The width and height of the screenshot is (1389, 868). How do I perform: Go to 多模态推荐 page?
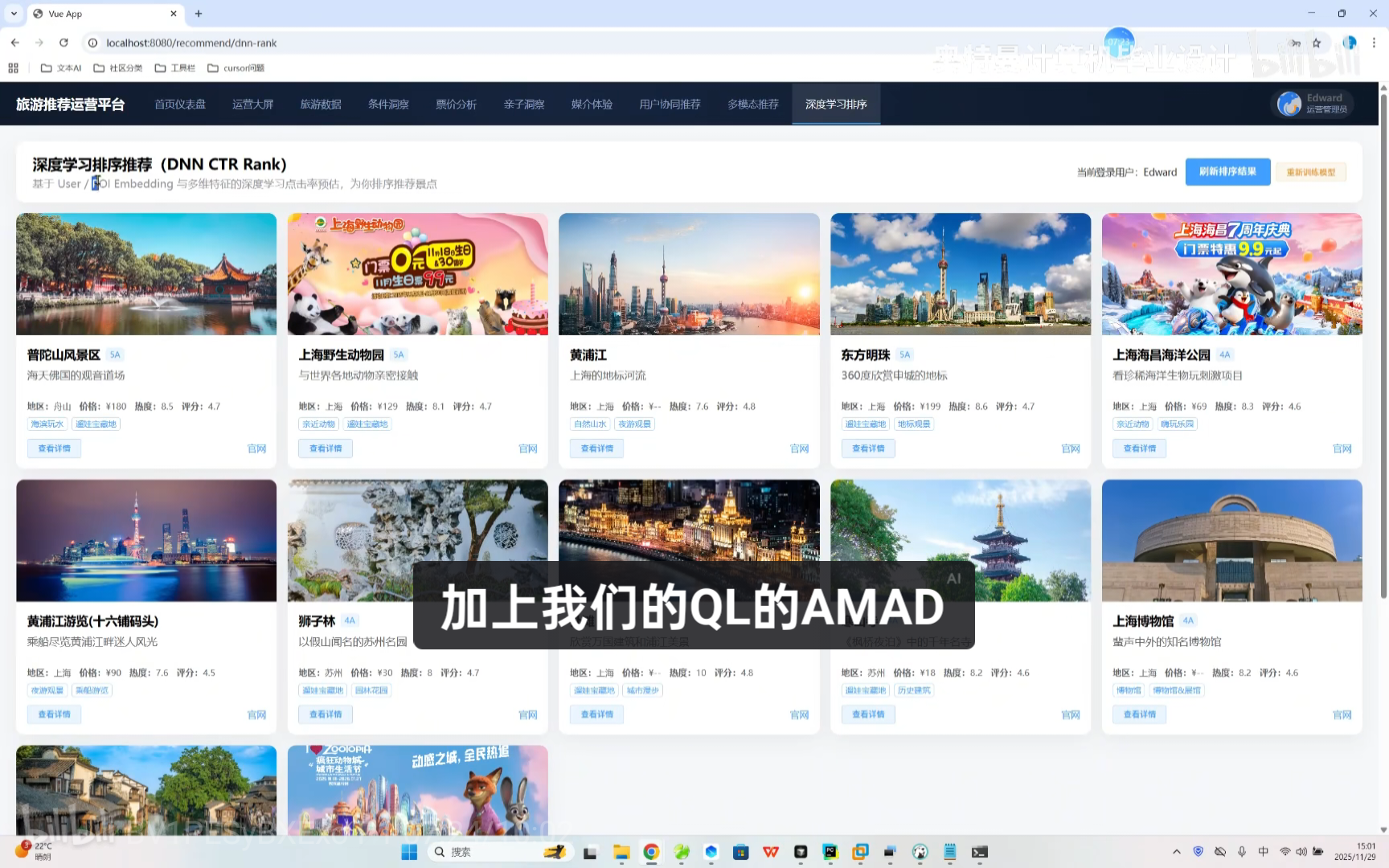click(752, 104)
